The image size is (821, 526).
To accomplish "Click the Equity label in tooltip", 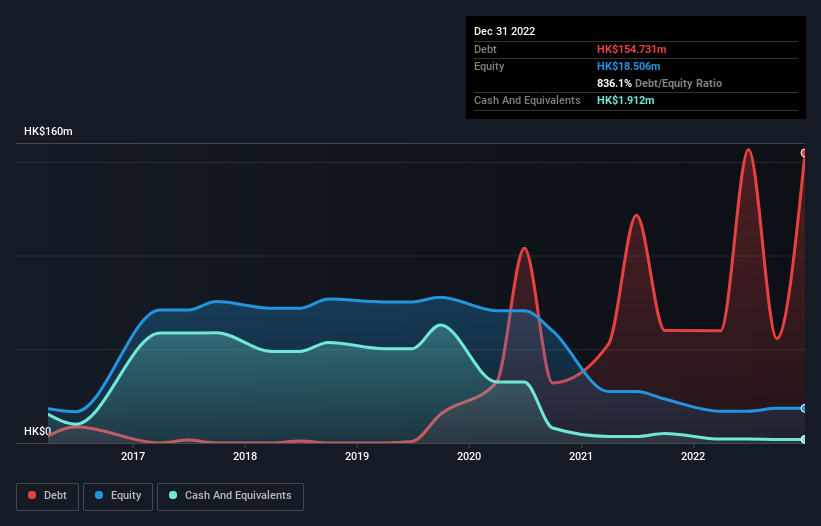I will [489, 66].
